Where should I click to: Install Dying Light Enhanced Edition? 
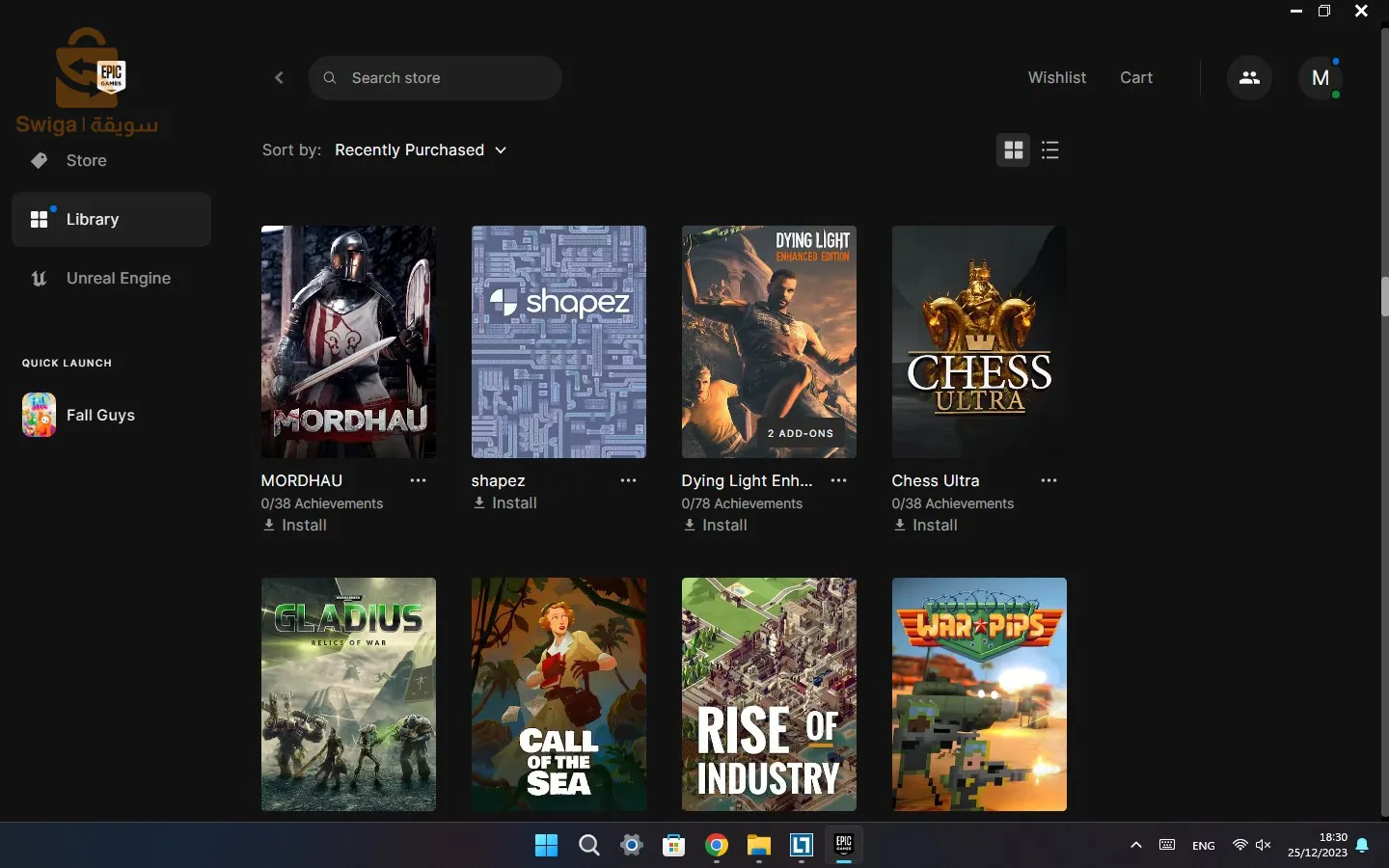(715, 526)
